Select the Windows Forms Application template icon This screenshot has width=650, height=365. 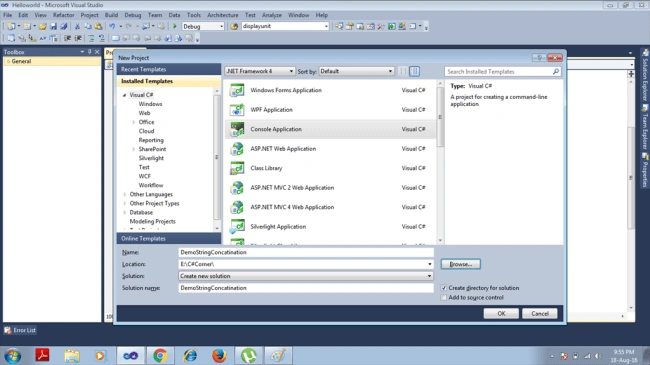pyautogui.click(x=237, y=90)
